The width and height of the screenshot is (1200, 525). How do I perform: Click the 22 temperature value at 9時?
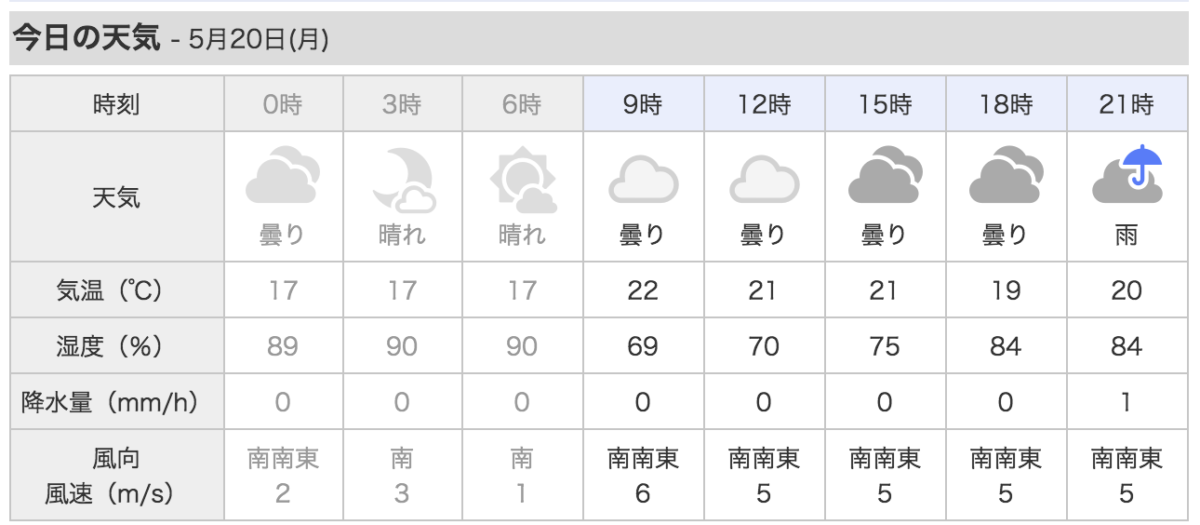643,290
